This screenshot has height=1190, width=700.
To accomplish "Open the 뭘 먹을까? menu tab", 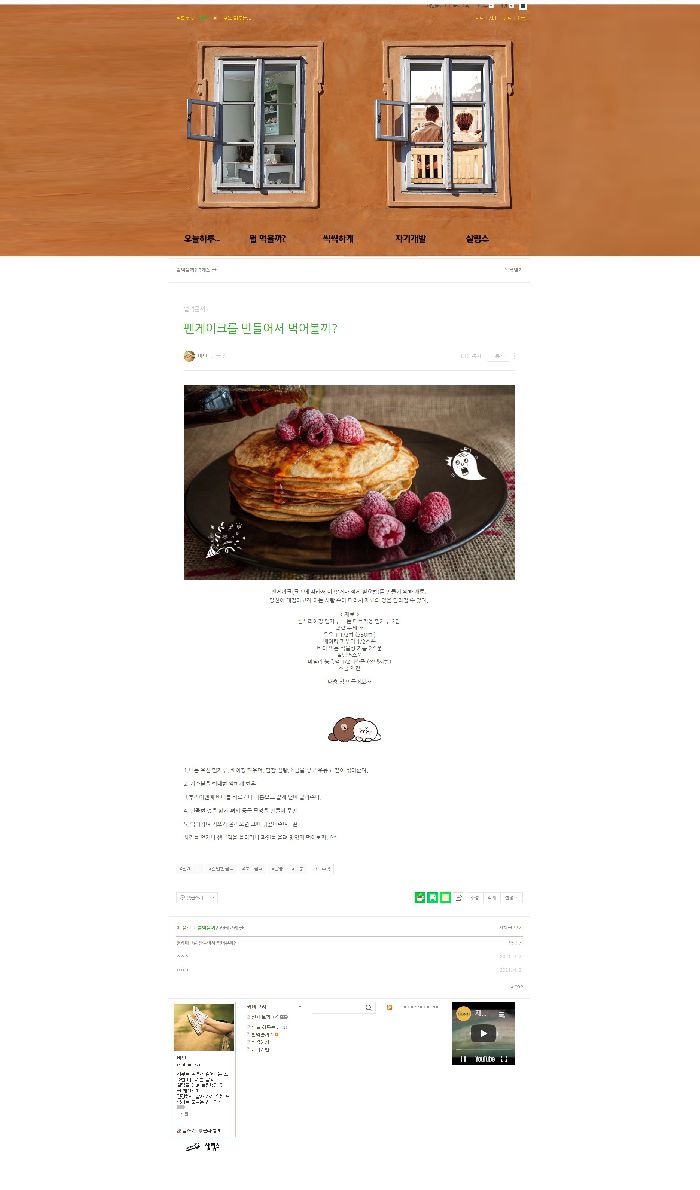I will pos(267,238).
